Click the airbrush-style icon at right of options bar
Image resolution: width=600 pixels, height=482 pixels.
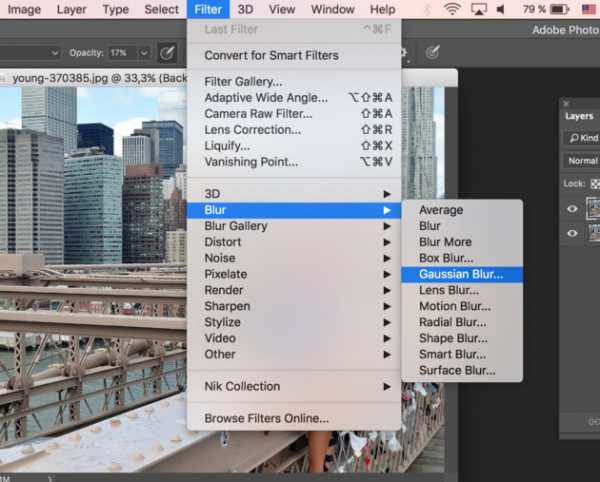(432, 52)
